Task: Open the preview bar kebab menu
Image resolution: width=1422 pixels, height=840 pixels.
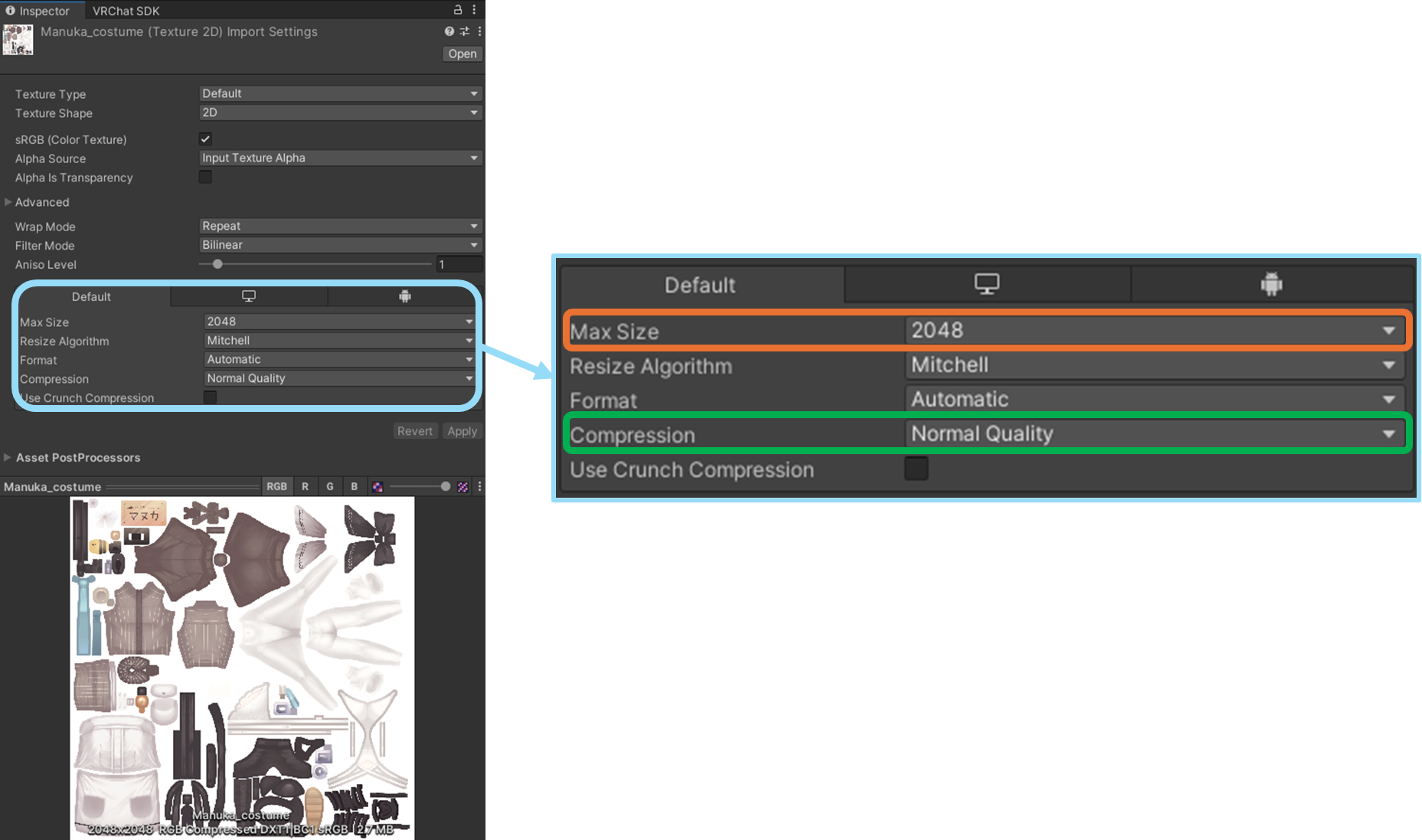Action: point(480,487)
